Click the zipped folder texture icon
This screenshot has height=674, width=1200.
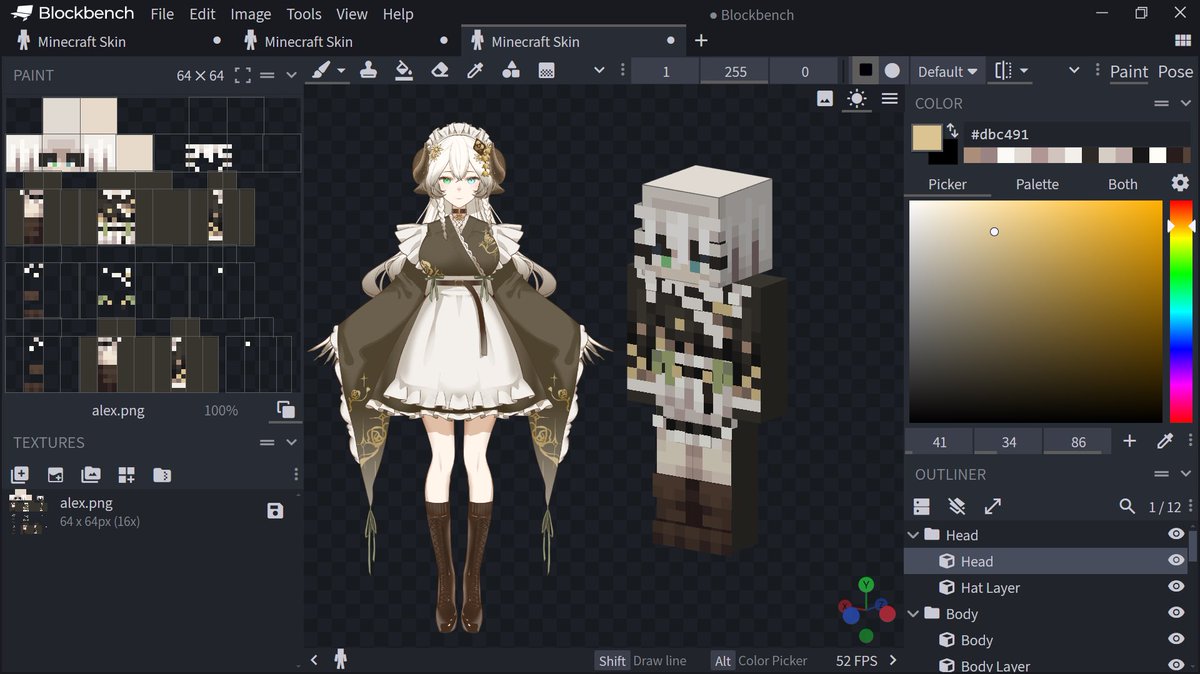(x=162, y=475)
